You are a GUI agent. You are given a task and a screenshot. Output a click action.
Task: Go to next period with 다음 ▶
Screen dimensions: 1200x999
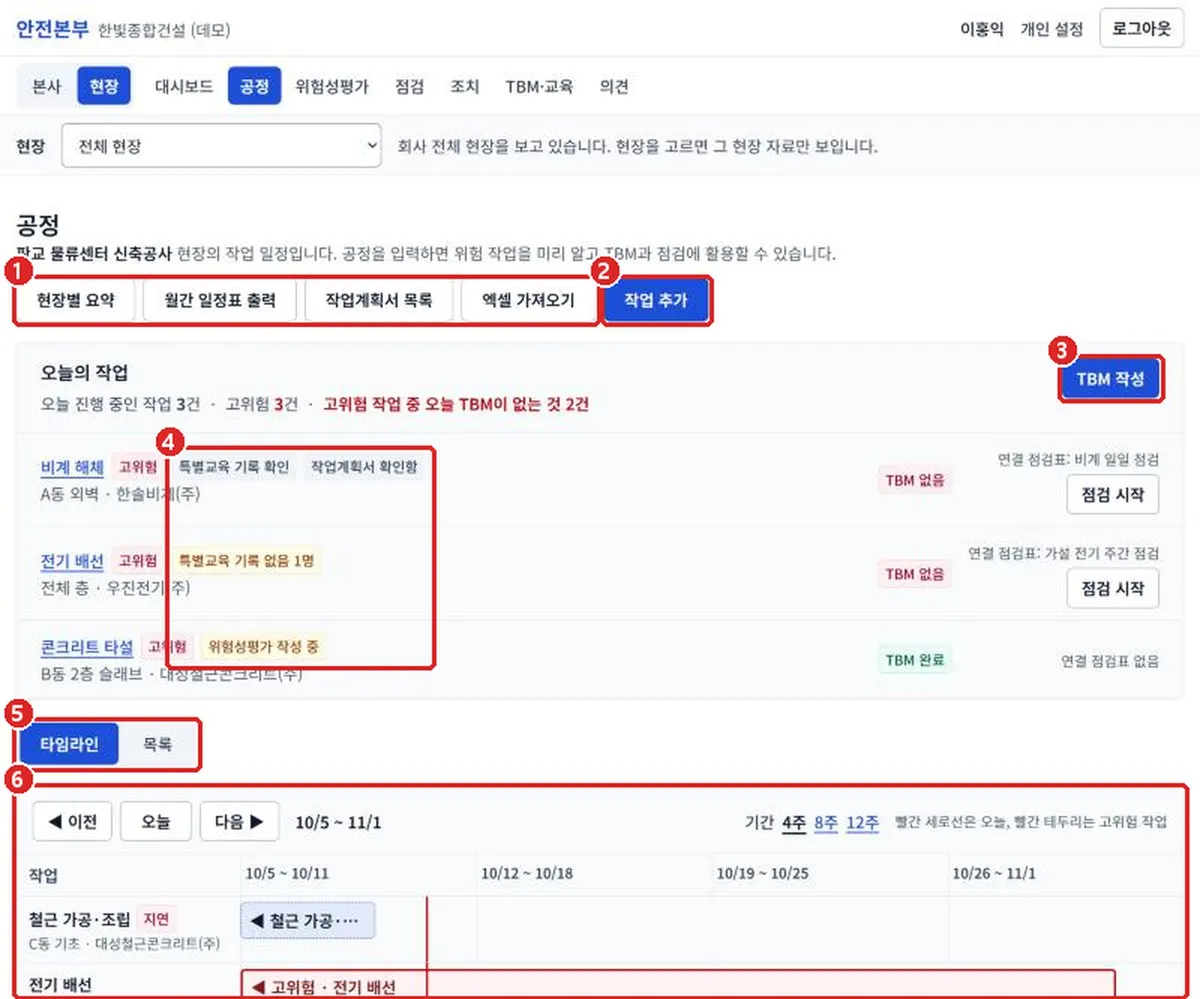point(239,822)
